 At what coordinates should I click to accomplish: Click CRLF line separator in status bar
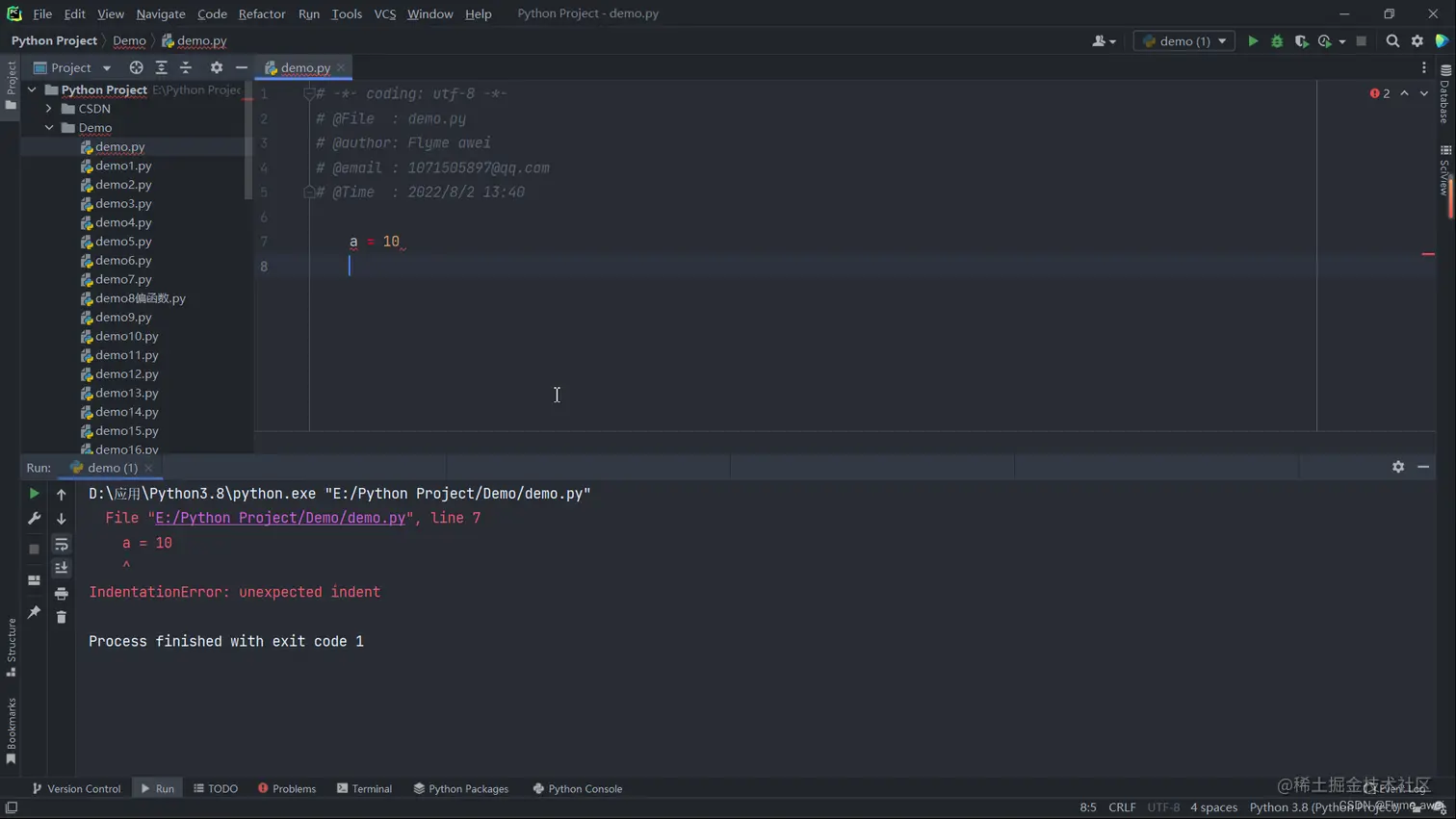pos(1122,807)
